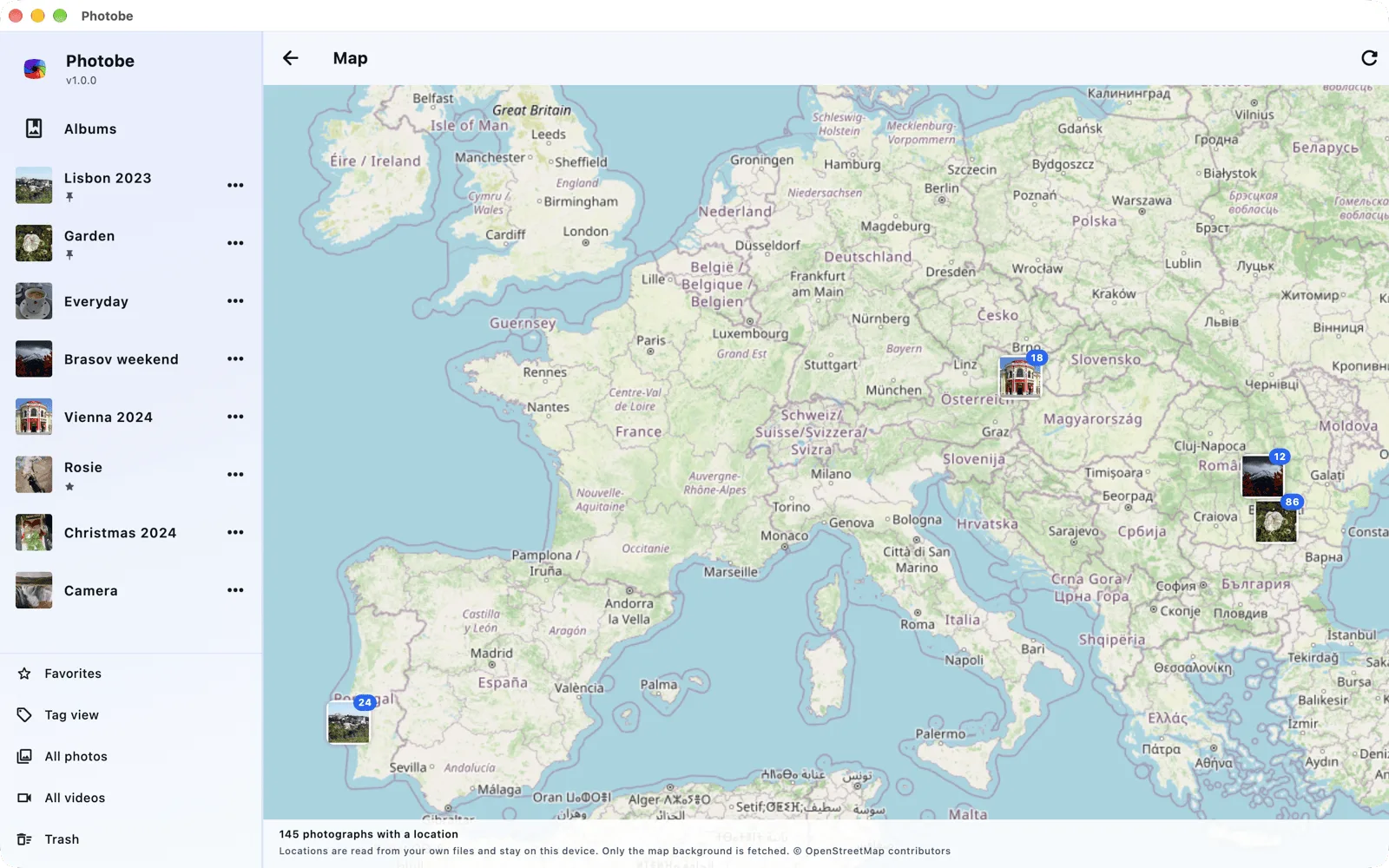Click the All videos camera icon
Screen dimensions: 1389x868
point(24,798)
